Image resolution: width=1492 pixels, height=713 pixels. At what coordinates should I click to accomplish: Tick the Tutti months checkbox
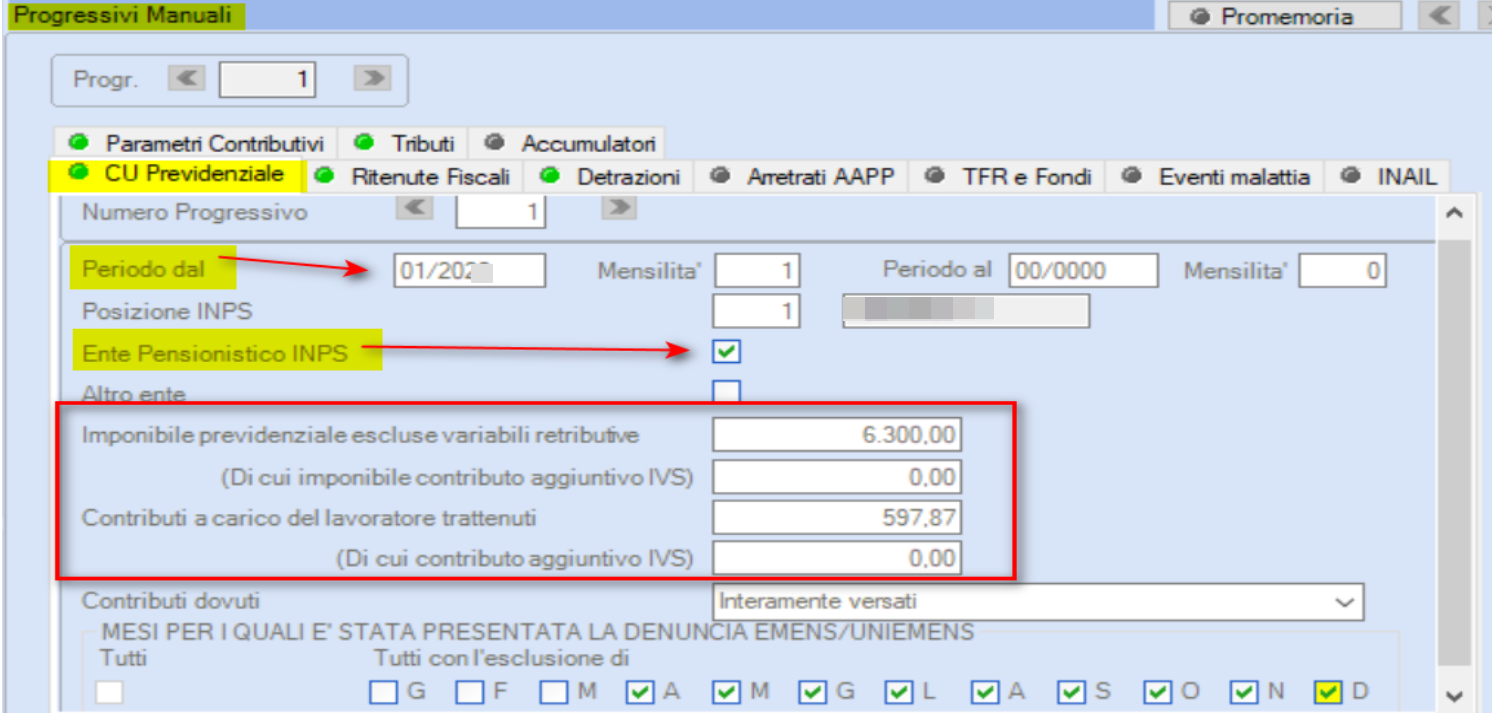tap(109, 691)
